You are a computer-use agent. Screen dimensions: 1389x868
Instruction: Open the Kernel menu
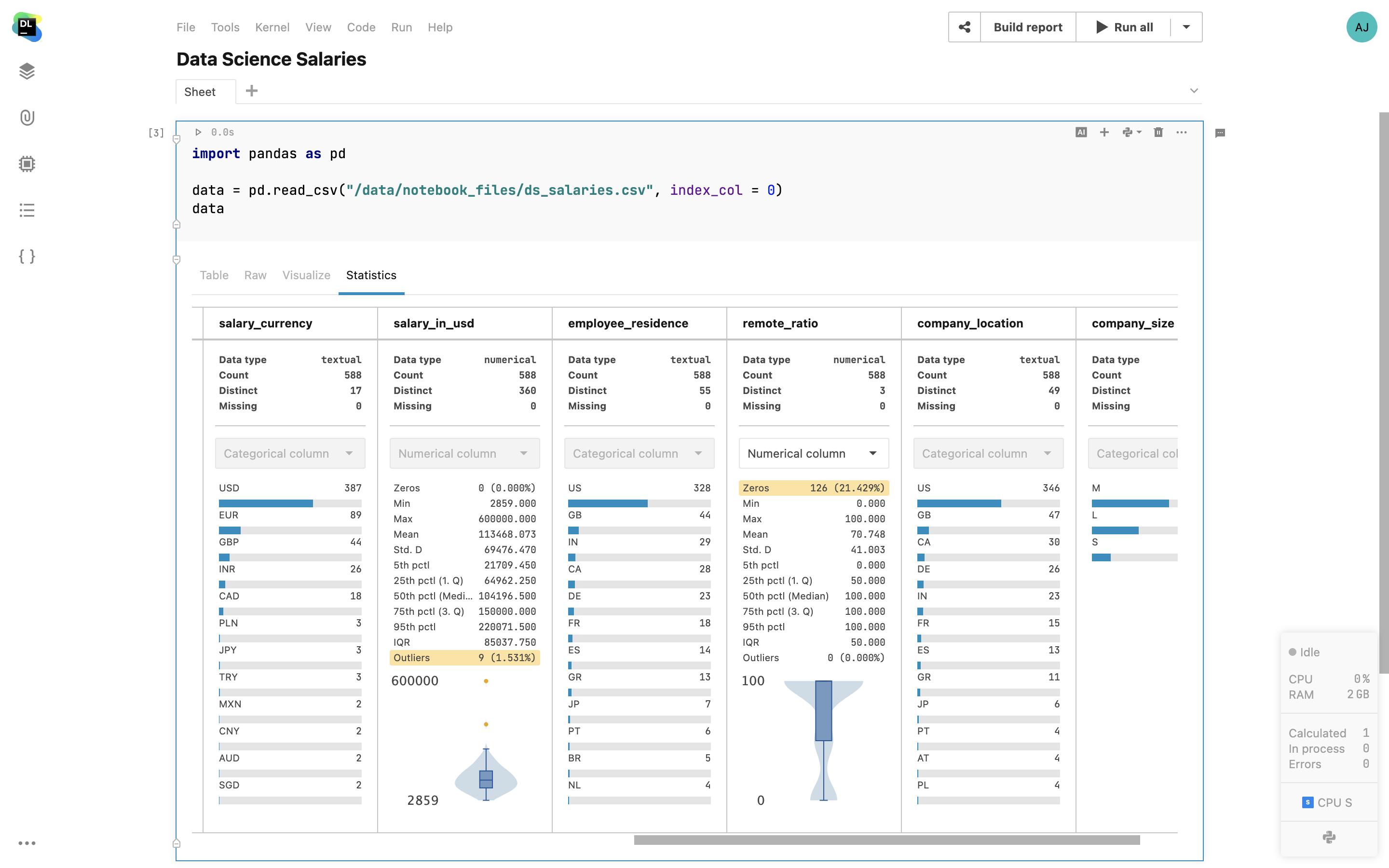[272, 27]
